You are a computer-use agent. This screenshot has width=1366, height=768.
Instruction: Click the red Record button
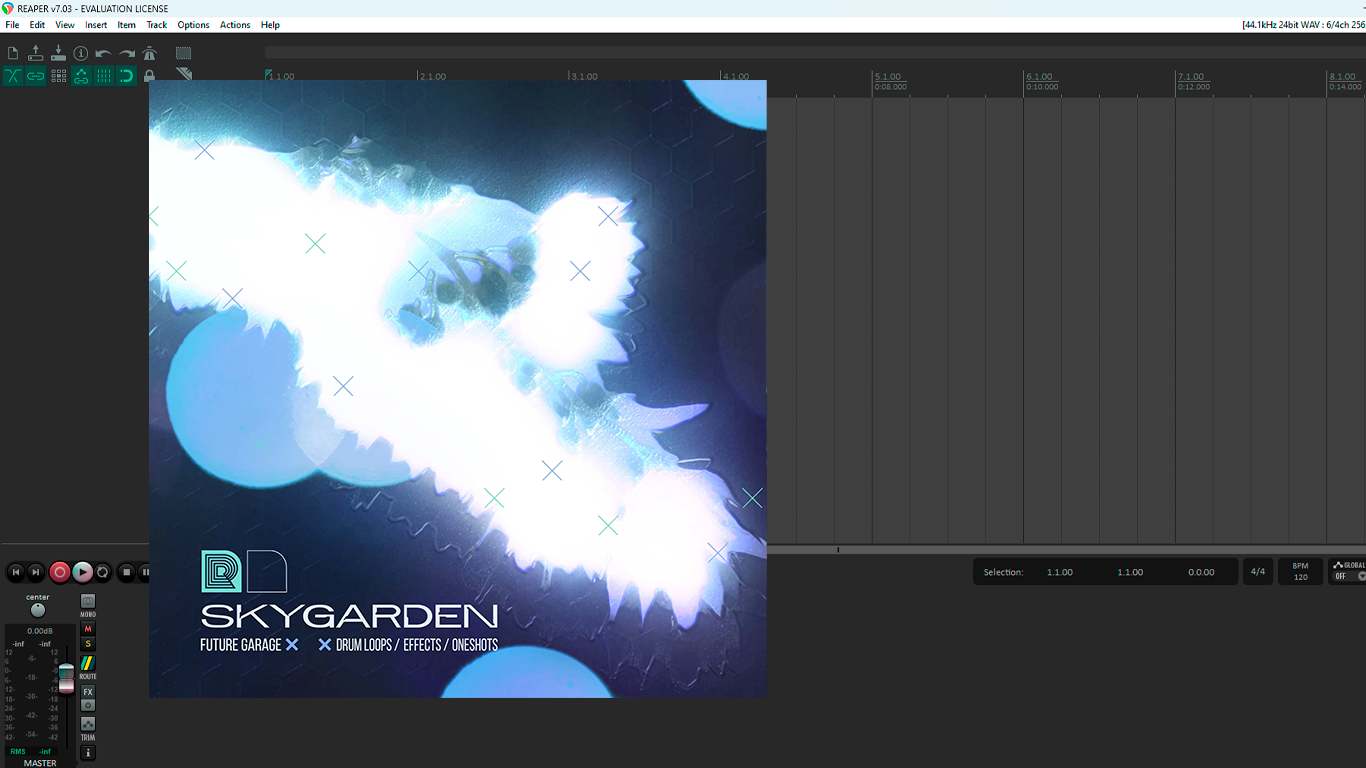[x=60, y=572]
